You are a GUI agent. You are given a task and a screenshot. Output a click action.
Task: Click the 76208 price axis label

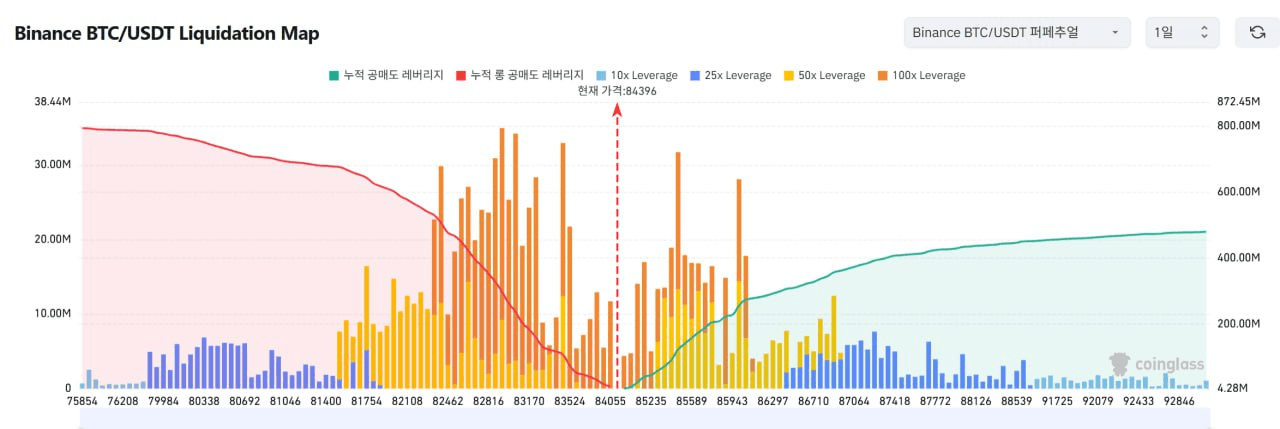pyautogui.click(x=122, y=401)
